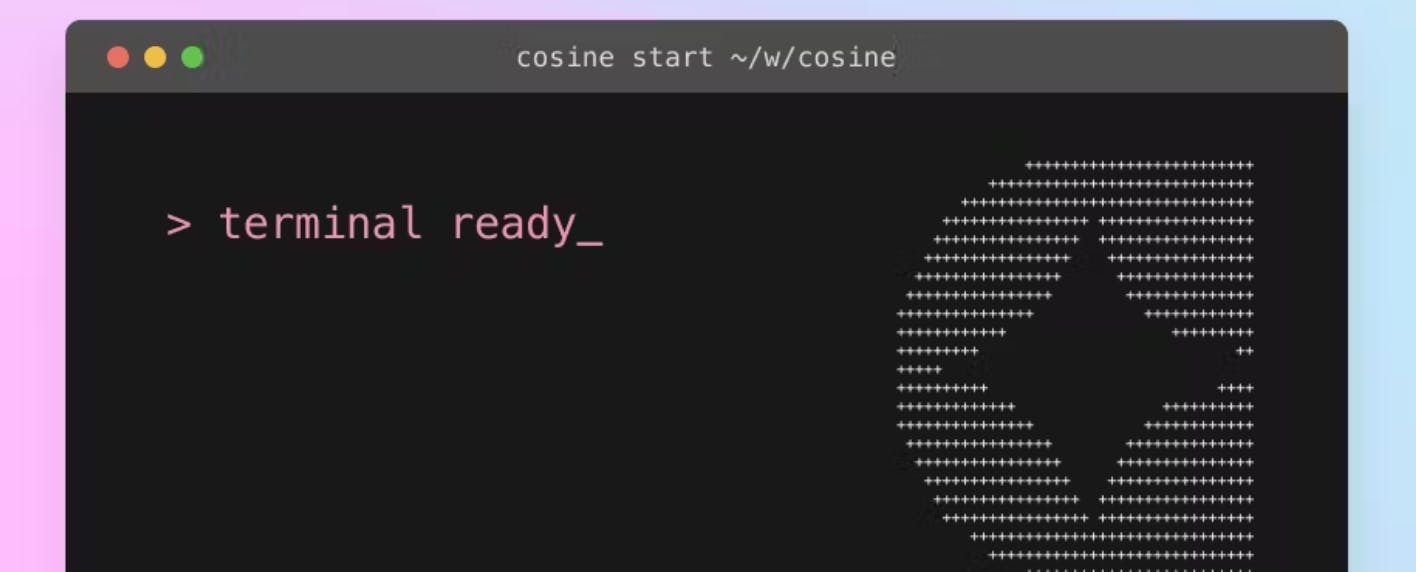Click the first word 'cosine' in the title
Screen dimensions: 1416x572
pyautogui.click(x=565, y=58)
